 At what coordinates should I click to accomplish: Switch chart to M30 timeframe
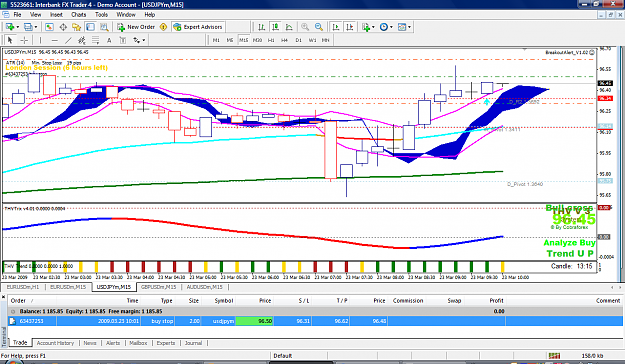(x=257, y=40)
